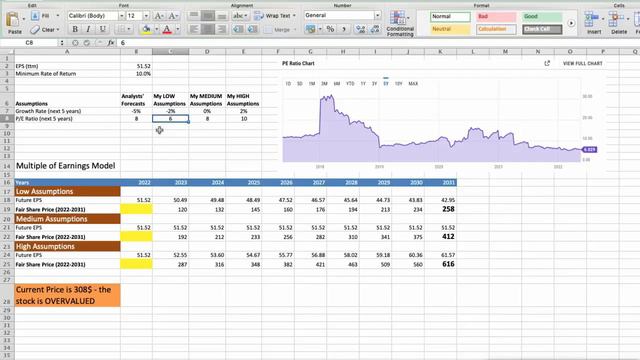Align text left
Image resolution: width=640 pixels, height=360 pixels.
194,29
